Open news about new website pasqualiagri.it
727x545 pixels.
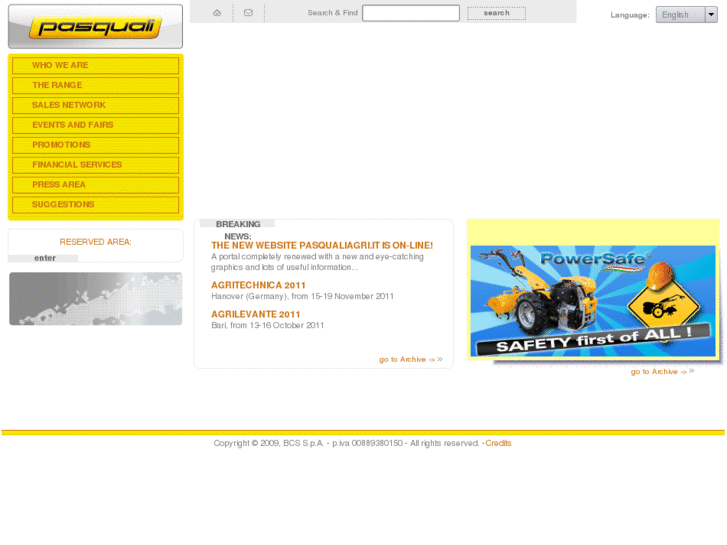322,245
